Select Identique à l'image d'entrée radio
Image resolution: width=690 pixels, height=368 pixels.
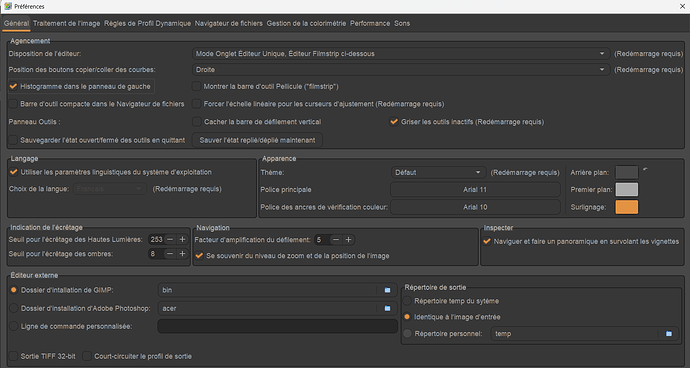tap(407, 317)
